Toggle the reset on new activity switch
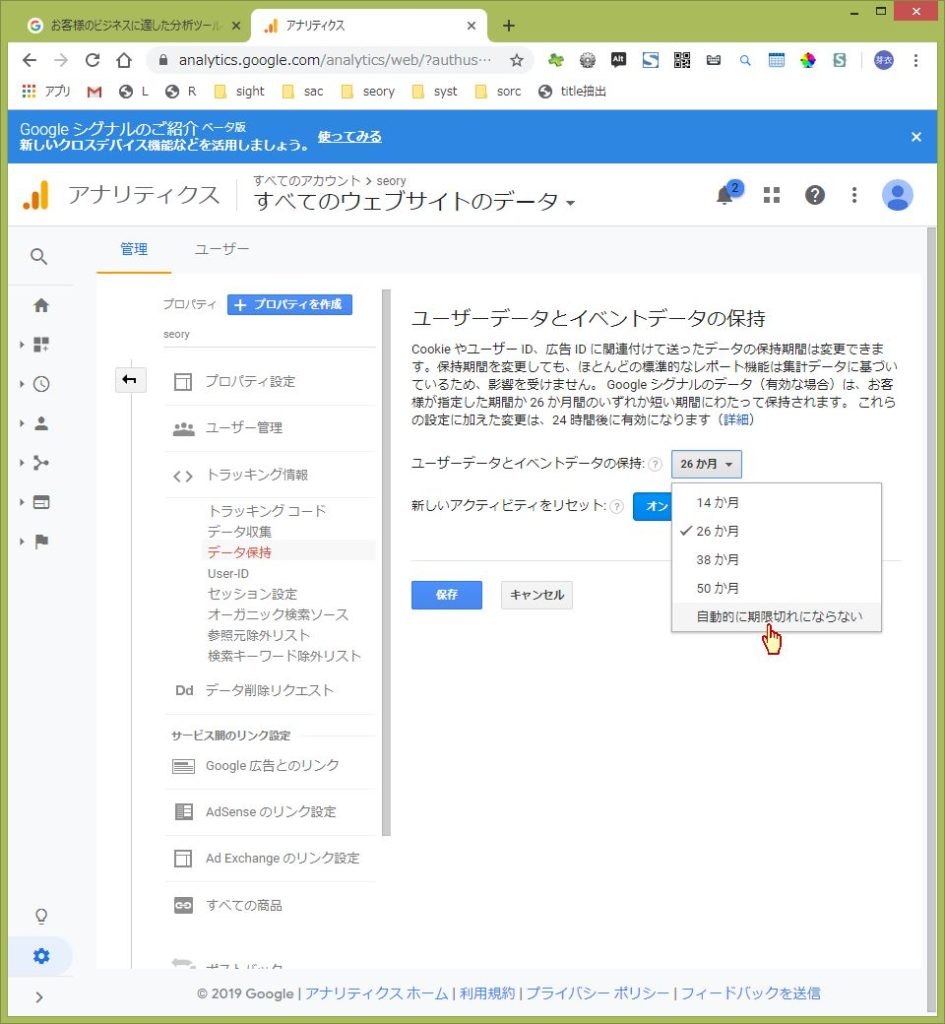Viewport: 945px width, 1024px height. pos(652,506)
